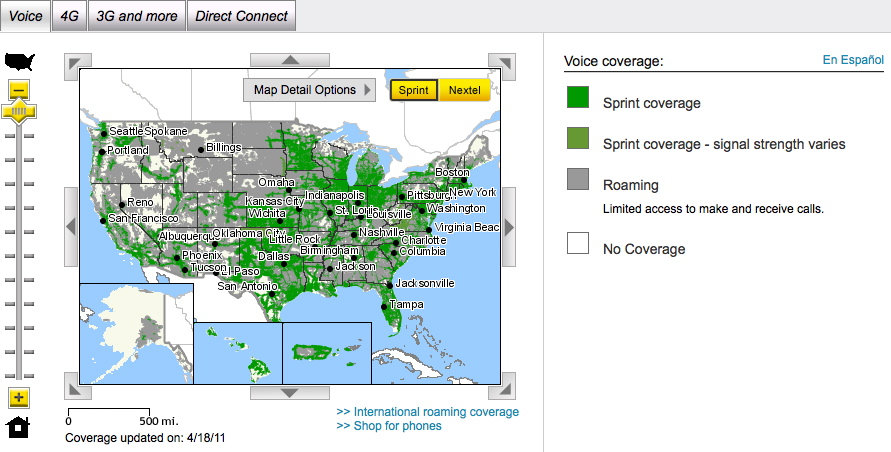The image size is (891, 452).
Task: Click Phoenix on the coverage map
Action: (x=202, y=256)
